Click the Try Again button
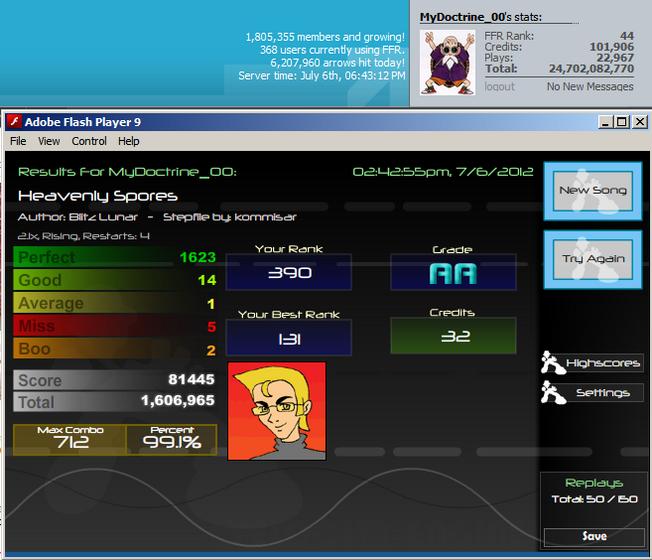652x560 pixels. click(x=593, y=259)
